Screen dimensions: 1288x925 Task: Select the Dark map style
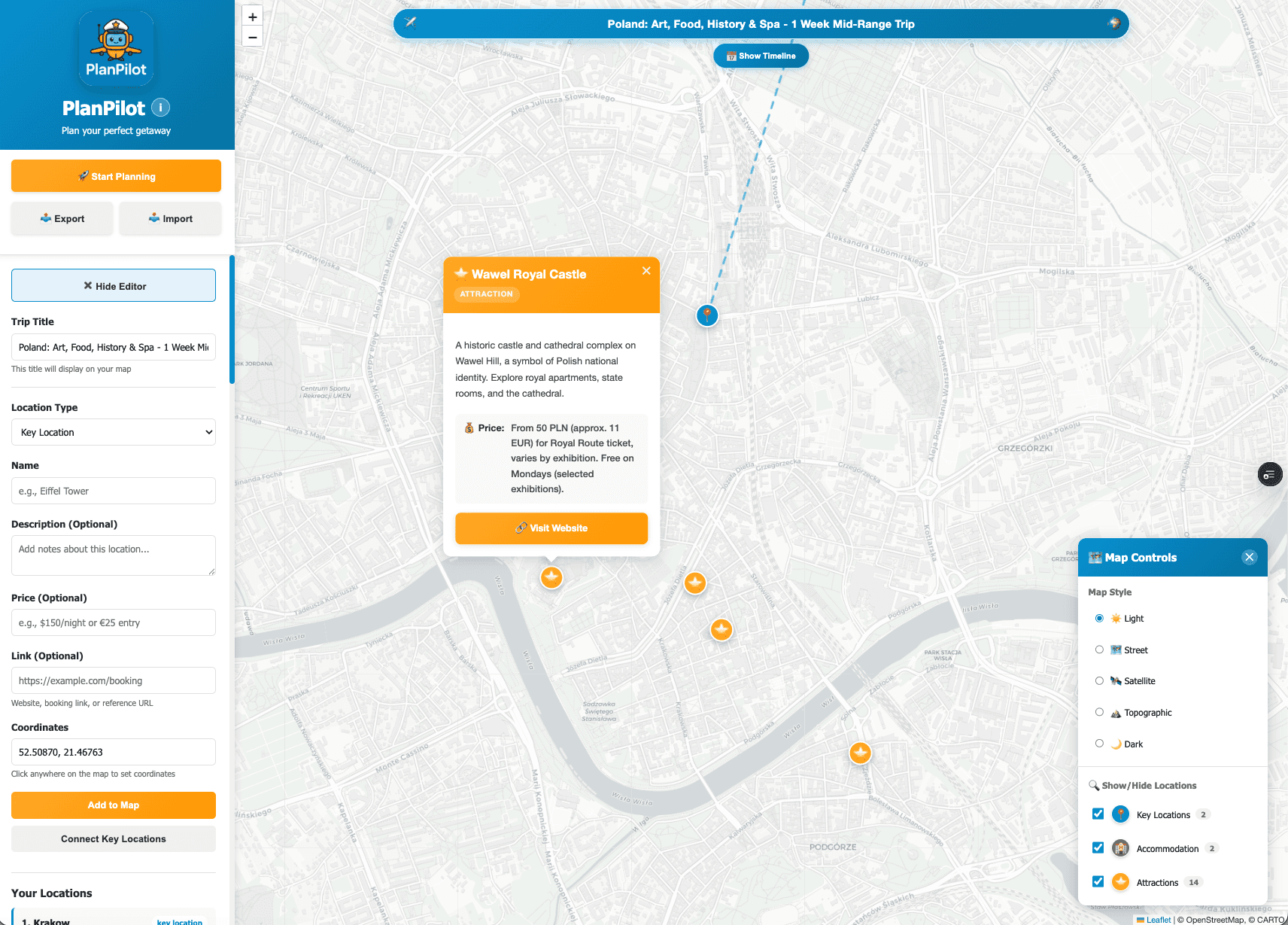pos(1099,744)
